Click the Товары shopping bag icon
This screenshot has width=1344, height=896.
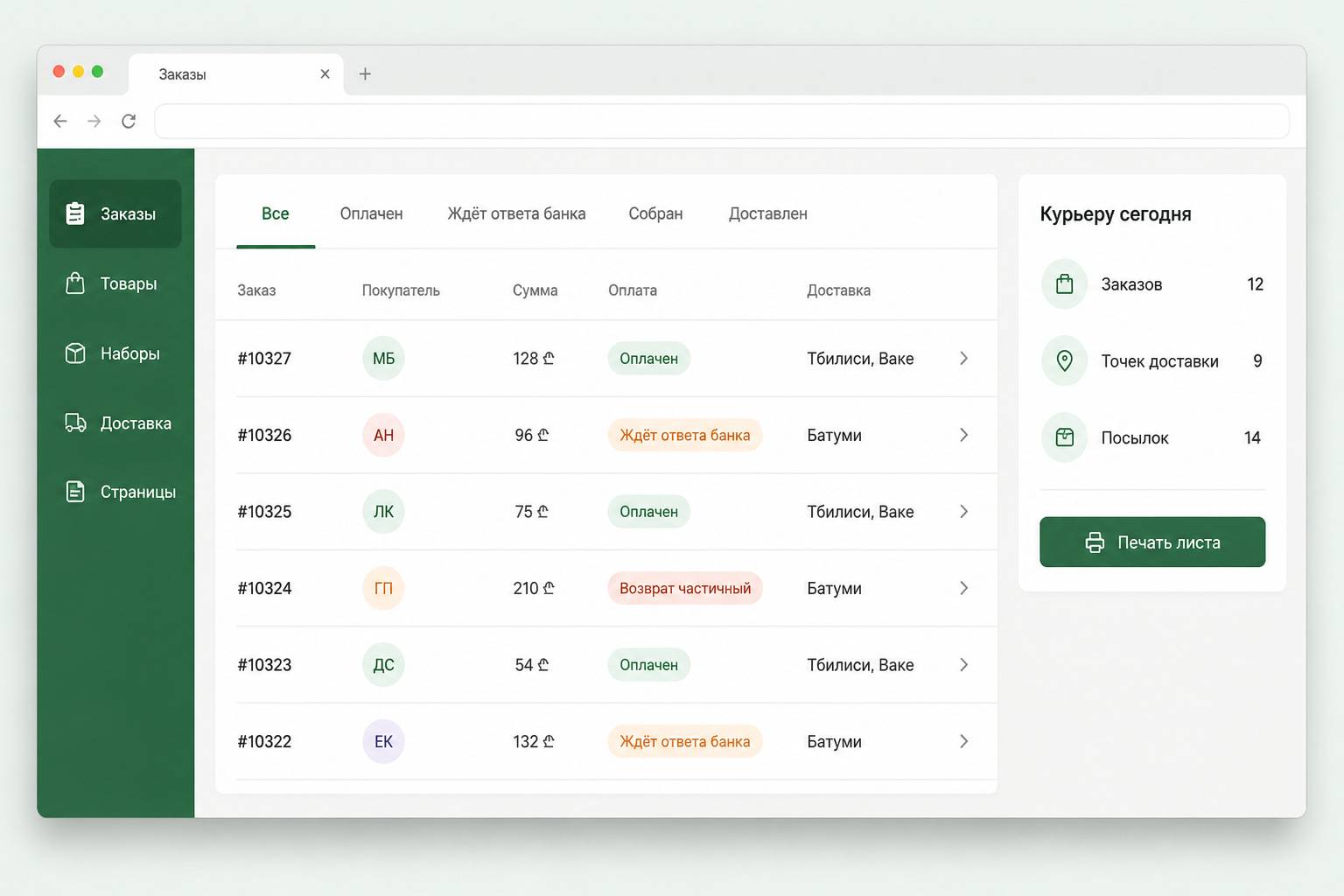click(x=75, y=283)
